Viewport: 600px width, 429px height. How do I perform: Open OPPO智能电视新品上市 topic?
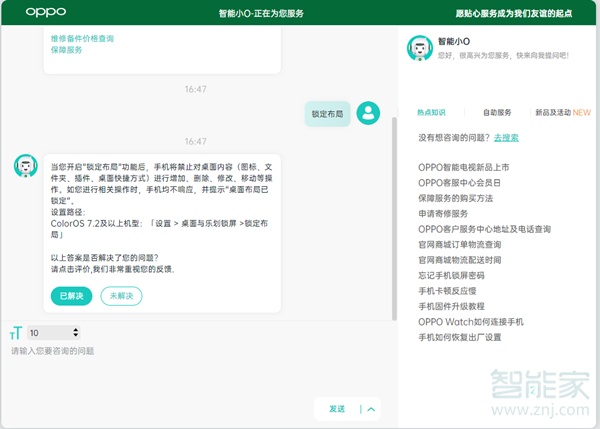(x=463, y=167)
